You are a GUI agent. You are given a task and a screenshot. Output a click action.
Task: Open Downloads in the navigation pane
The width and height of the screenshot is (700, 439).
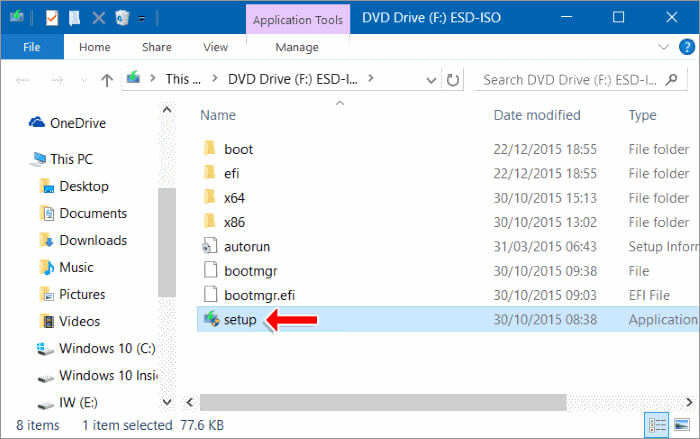tap(83, 240)
